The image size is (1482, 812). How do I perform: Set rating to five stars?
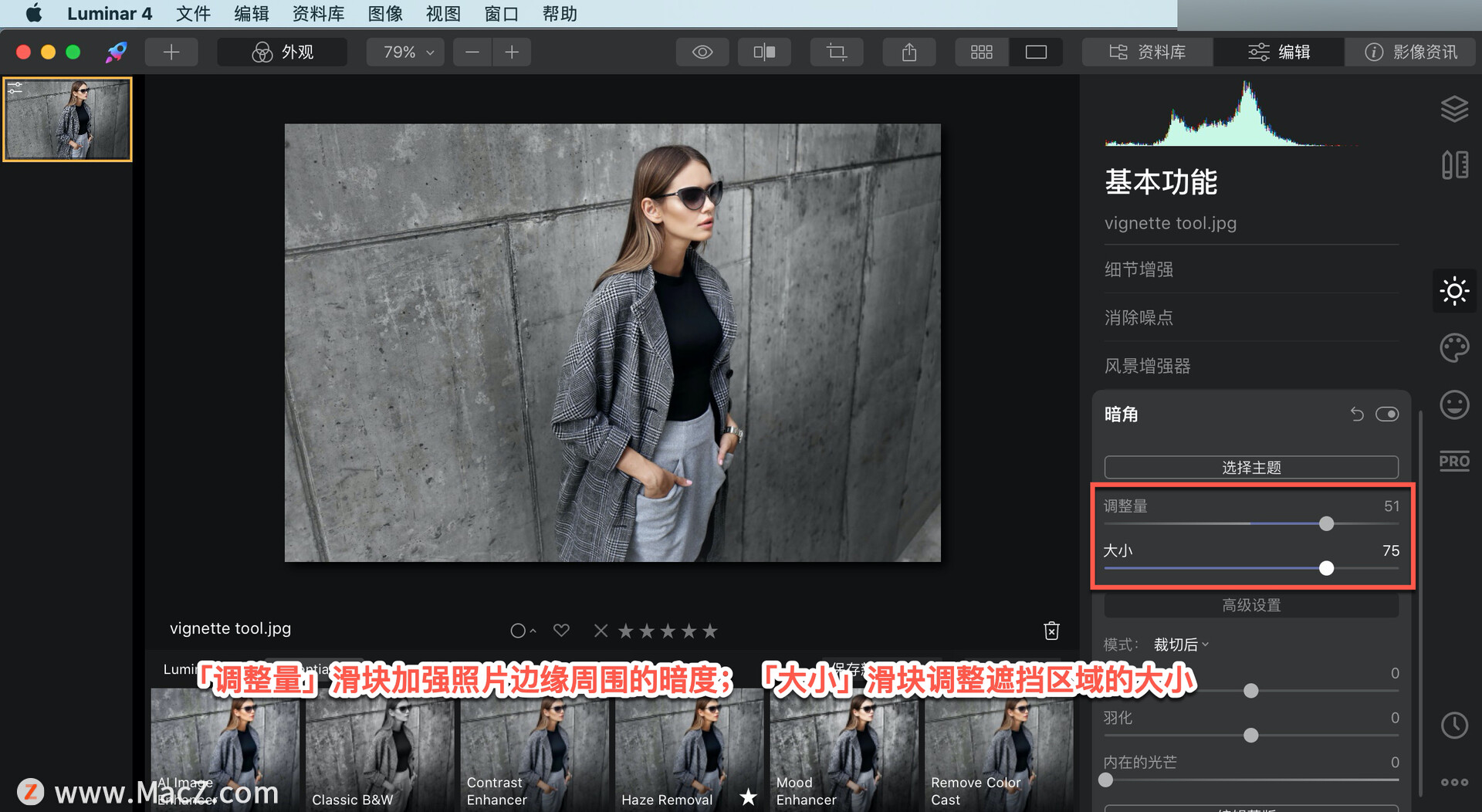coord(710,631)
